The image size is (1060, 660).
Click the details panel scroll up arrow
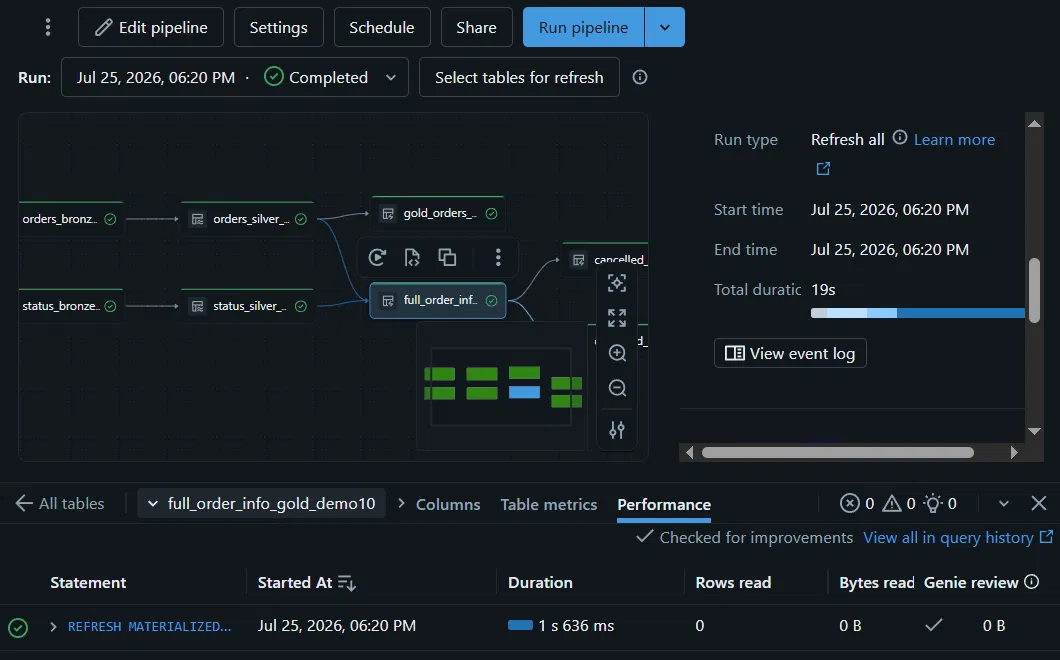pyautogui.click(x=1034, y=123)
